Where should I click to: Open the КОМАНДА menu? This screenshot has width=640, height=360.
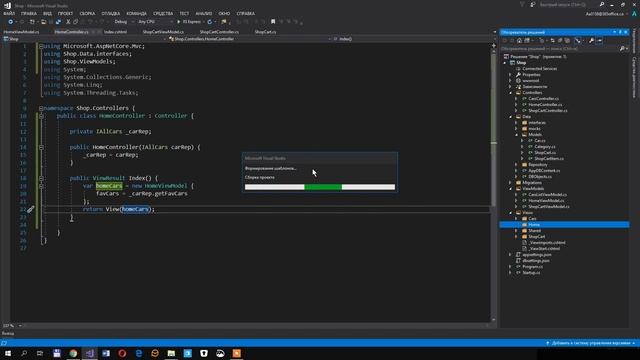coord(136,13)
